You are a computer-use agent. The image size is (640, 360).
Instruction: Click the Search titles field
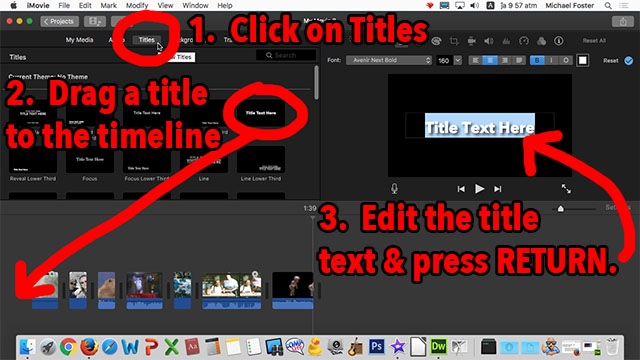click(x=286, y=55)
